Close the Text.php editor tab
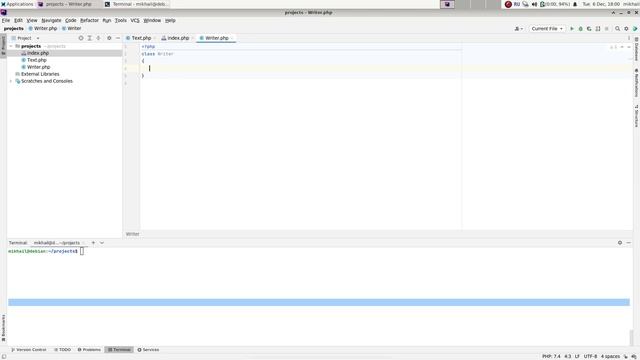Screen dimensions: 640x360 pos(154,38)
